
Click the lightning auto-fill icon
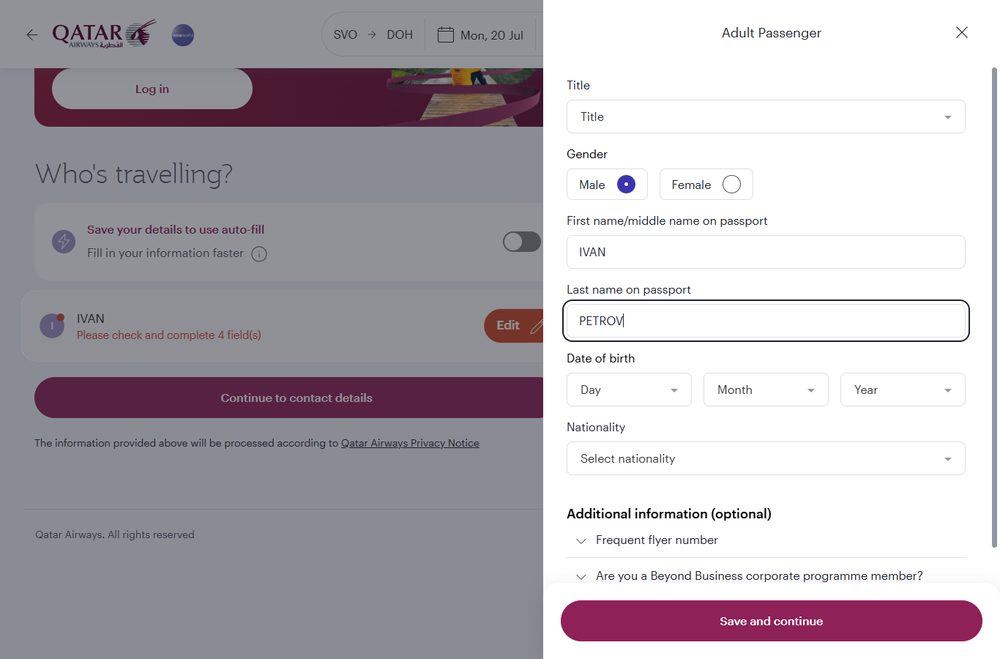[64, 242]
